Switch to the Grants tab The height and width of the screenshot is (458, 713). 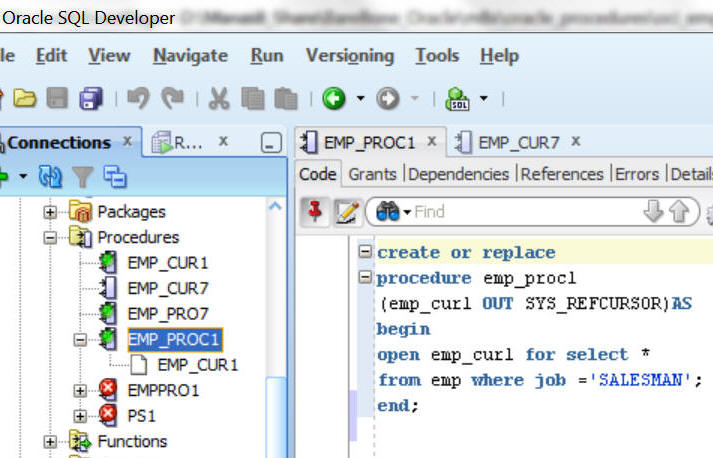coord(372,174)
